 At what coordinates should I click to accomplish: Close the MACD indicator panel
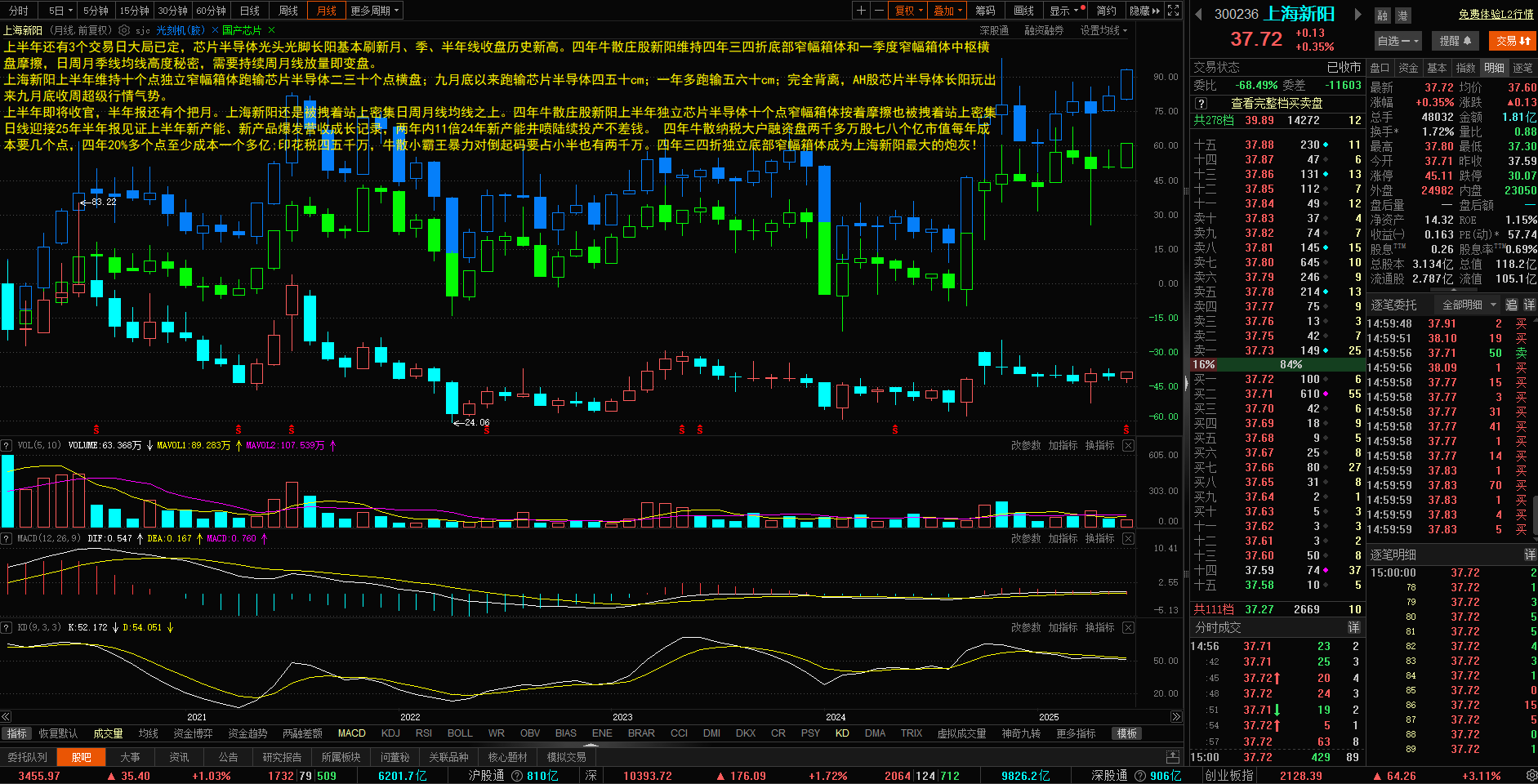tap(1128, 538)
